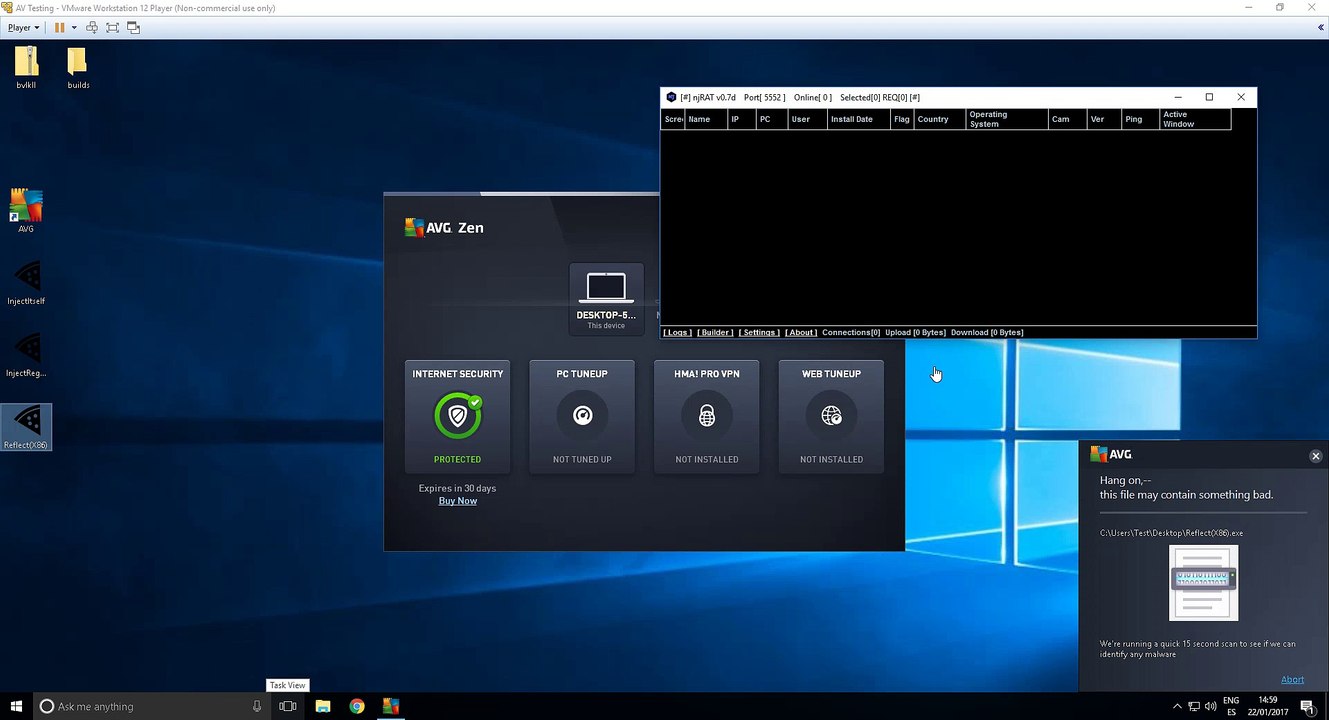Select the InjectItself desktop icon
1329x720 pixels.
tap(26, 282)
